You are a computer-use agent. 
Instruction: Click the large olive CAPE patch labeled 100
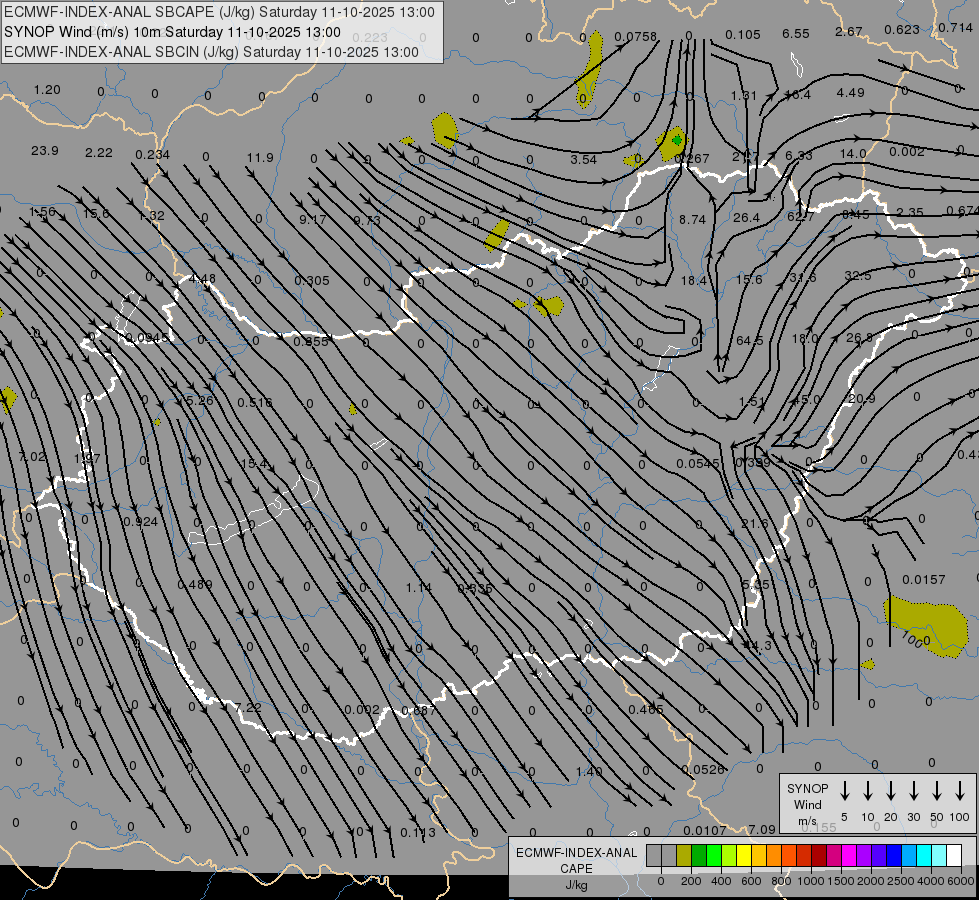926,626
